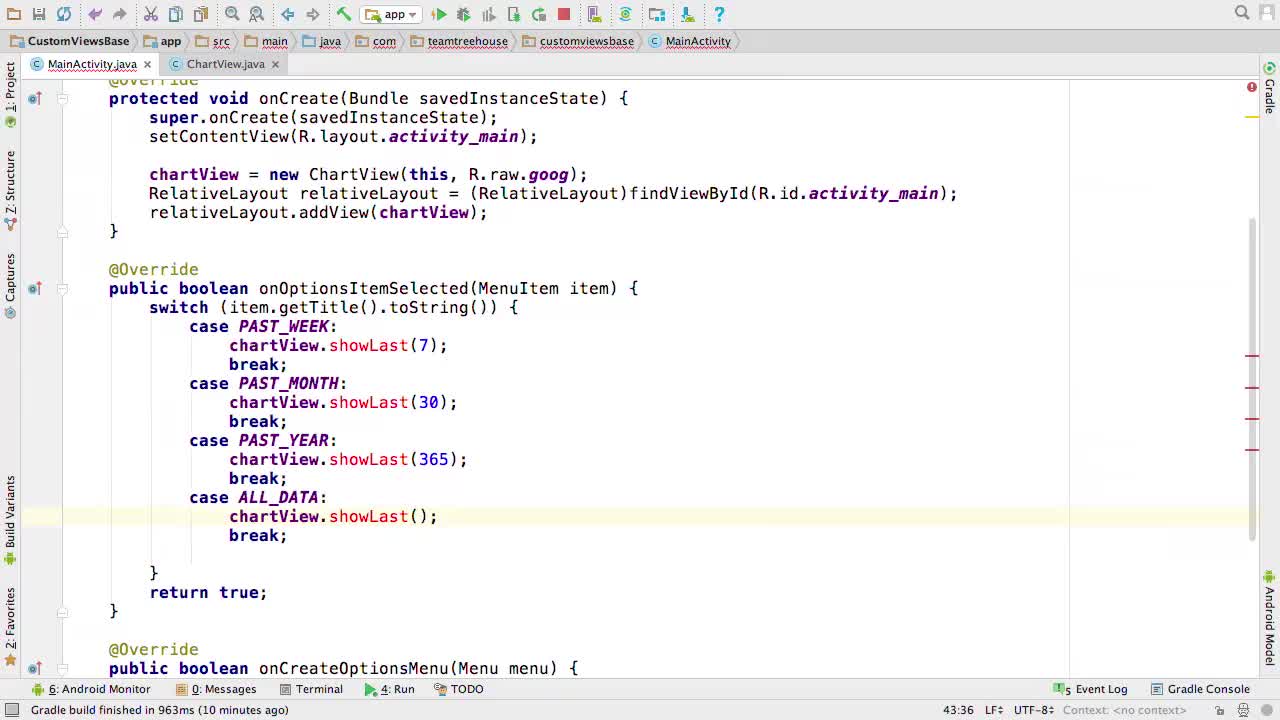Image resolution: width=1280 pixels, height=720 pixels.
Task: Collapse the onCreate method fold marker
Action: [x=62, y=98]
